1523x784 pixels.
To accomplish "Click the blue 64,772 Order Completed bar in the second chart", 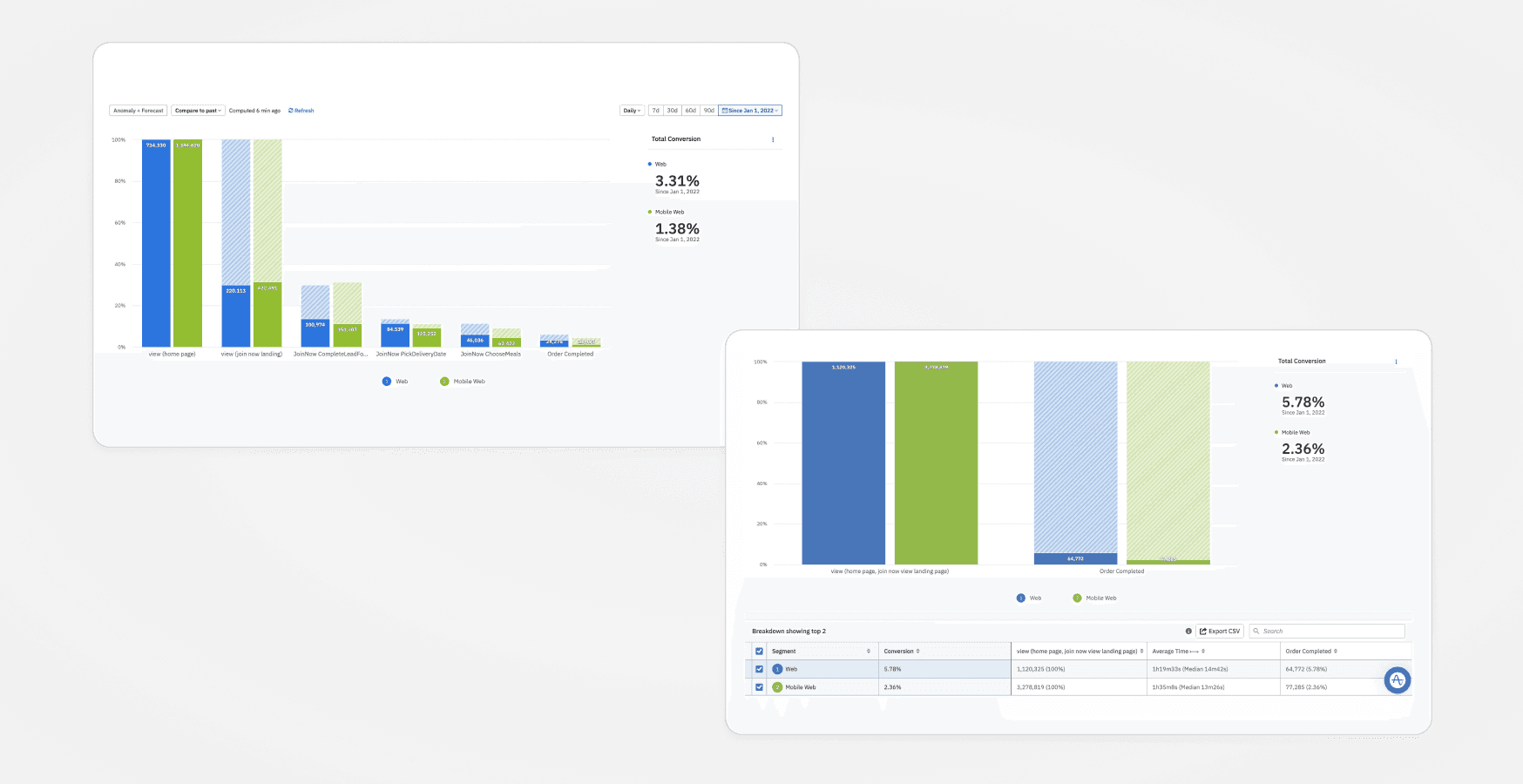I will [x=1075, y=558].
